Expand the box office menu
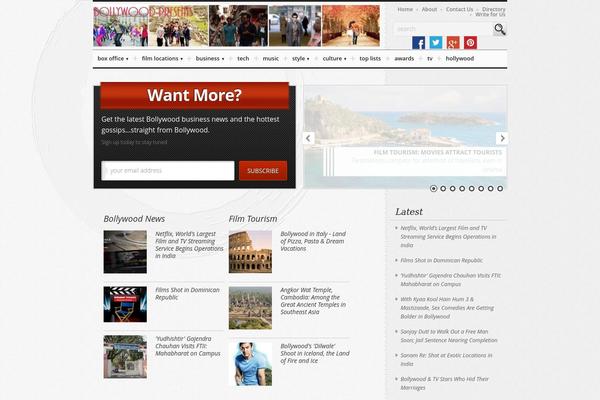Screen dimensions: 600x400 (x=113, y=59)
